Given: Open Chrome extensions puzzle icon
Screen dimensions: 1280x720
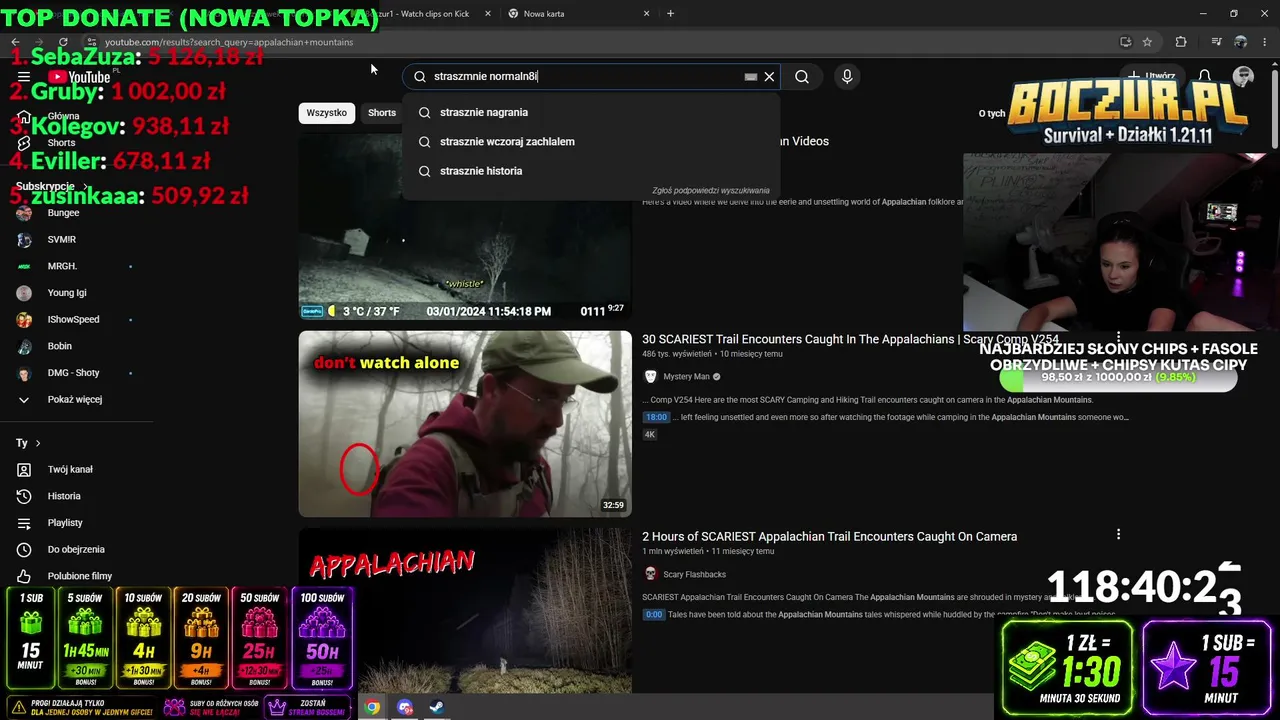Looking at the screenshot, I should [x=1181, y=42].
